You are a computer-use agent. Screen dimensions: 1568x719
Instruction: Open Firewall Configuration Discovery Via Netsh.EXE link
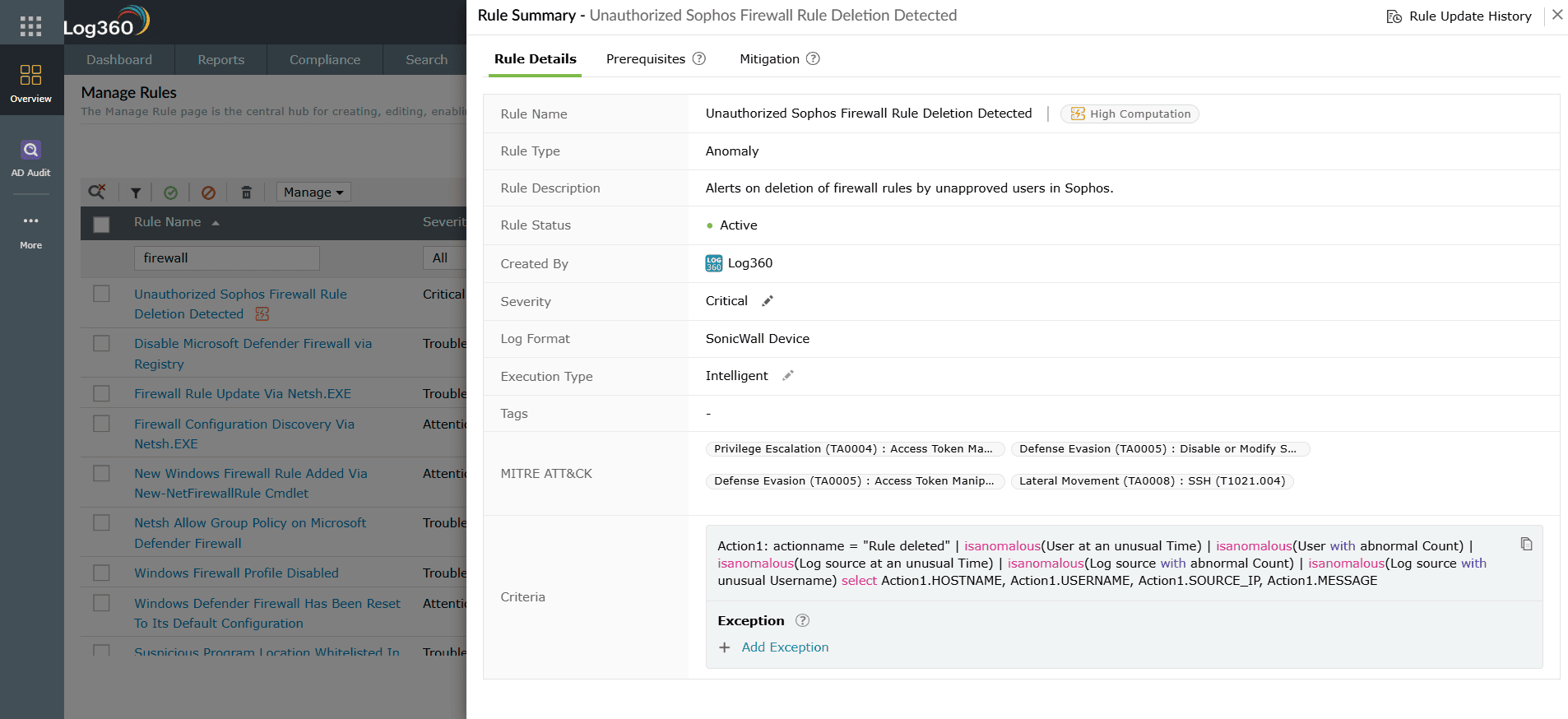244,434
